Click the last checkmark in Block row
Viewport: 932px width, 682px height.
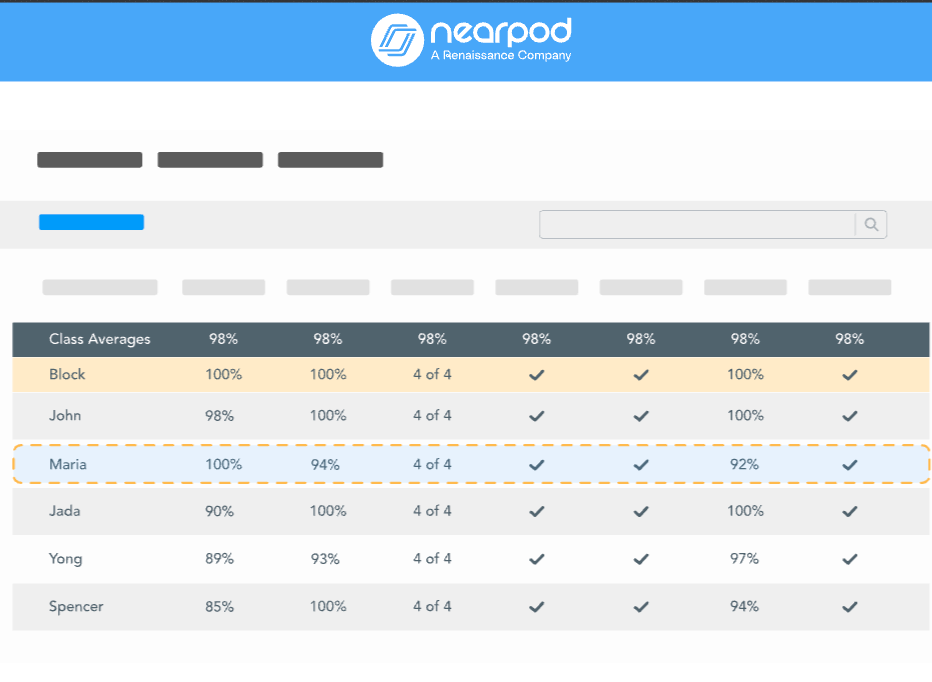coord(850,375)
